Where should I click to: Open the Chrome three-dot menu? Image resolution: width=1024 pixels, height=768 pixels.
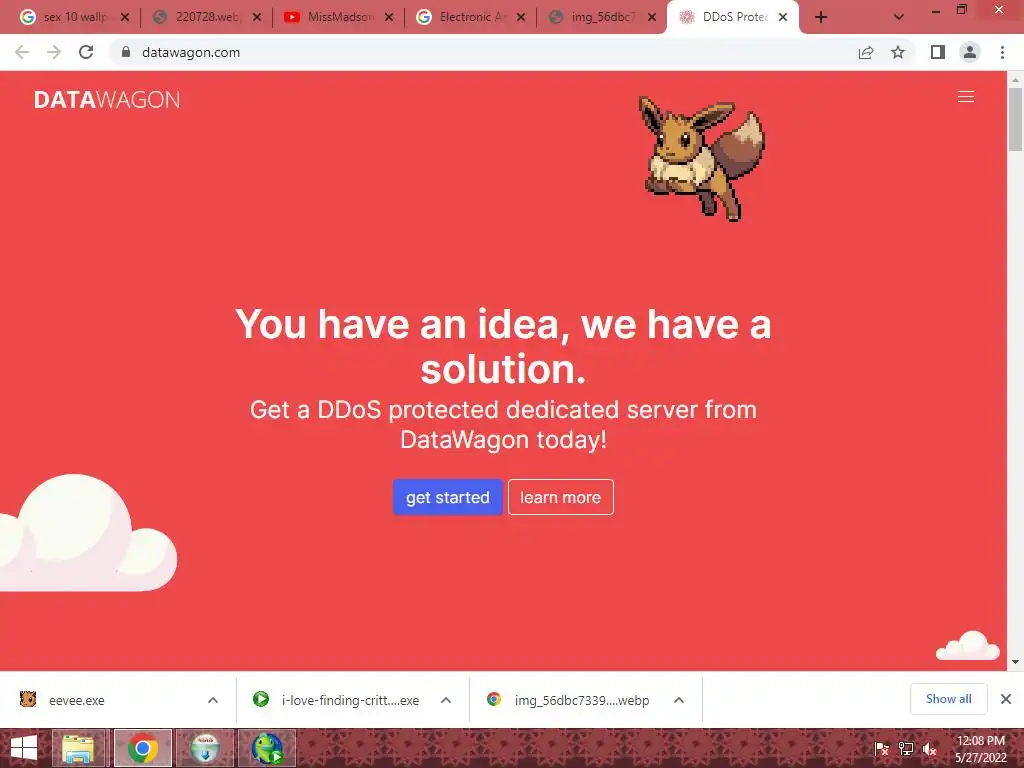pos(1002,52)
